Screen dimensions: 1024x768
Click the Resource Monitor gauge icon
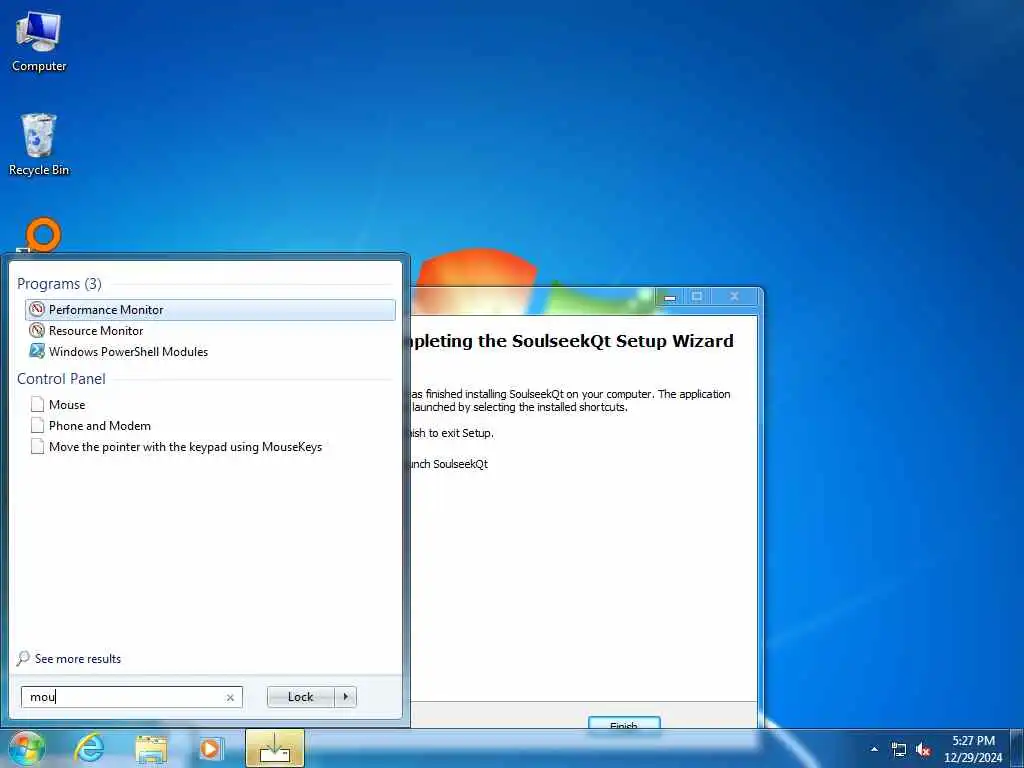tap(37, 330)
